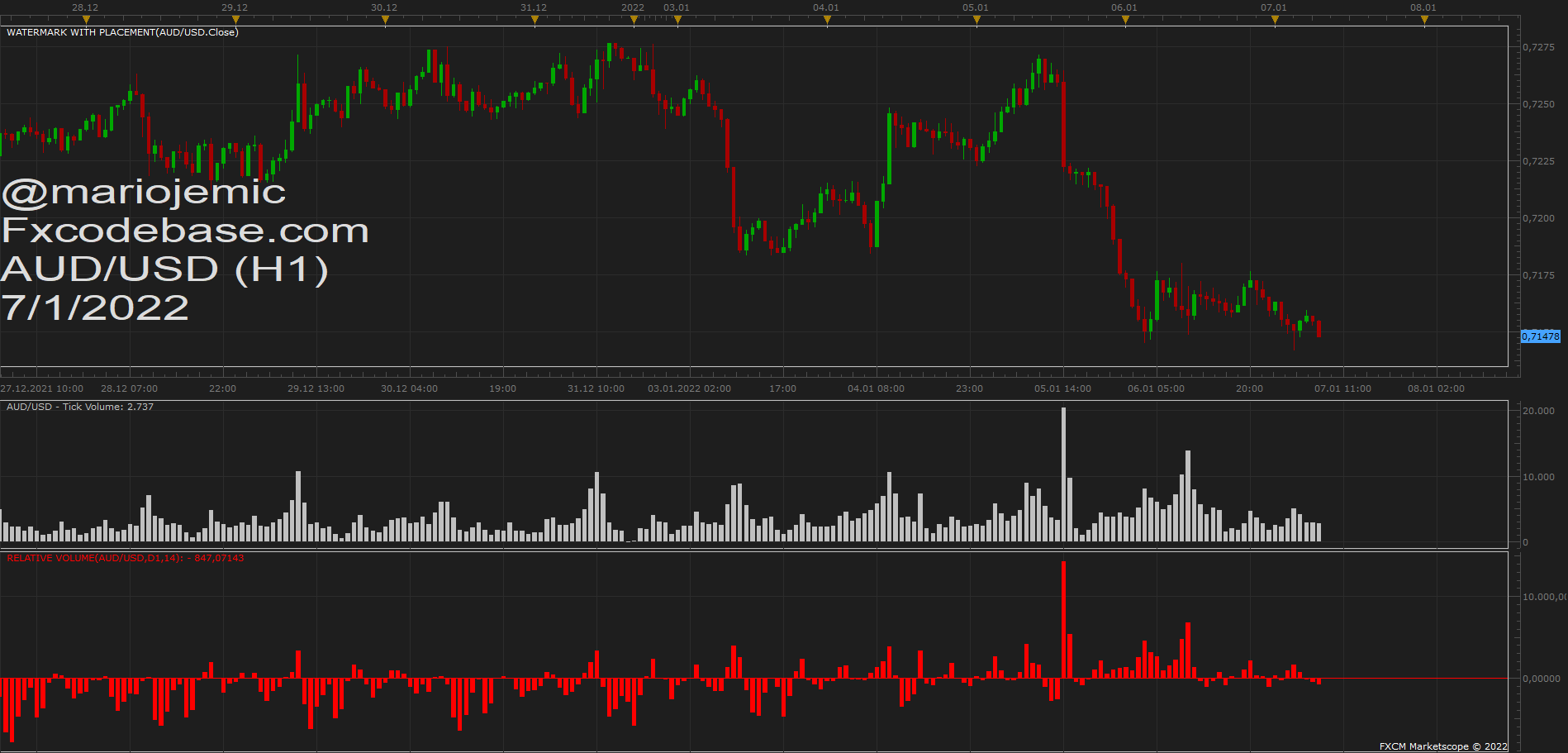Select the RELATIVE VOLUME indicator label
Viewport: 1568px width, 753px height.
tap(126, 558)
